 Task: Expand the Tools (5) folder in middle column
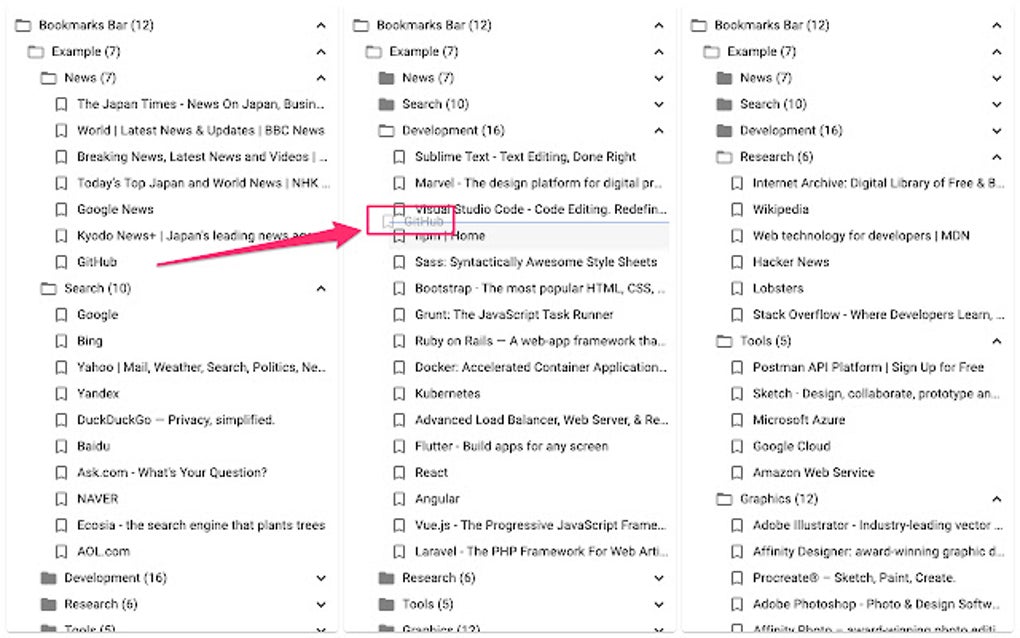coord(658,603)
